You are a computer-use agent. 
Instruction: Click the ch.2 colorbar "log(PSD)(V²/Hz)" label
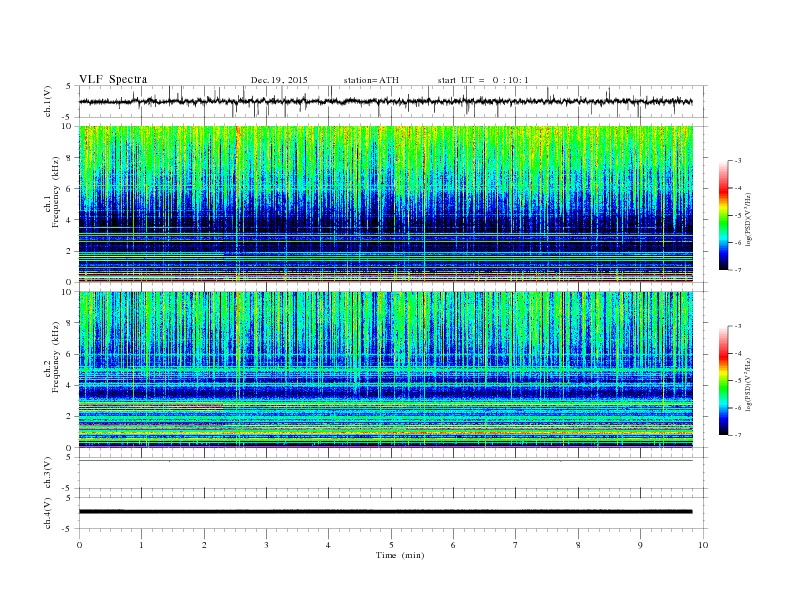[x=748, y=385]
